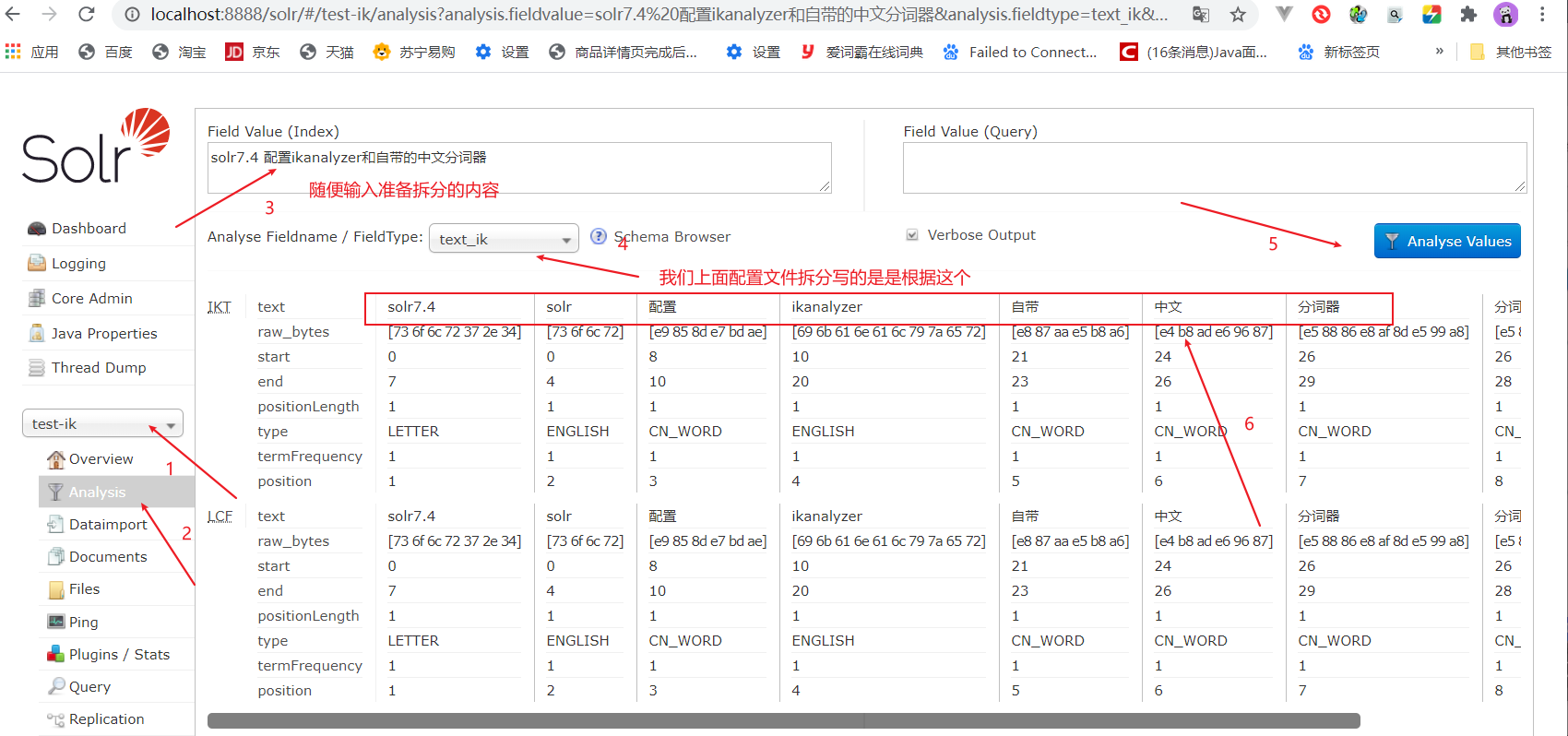Click the IKT tokenizer abbreviation label
The image size is (1568, 736).
click(x=220, y=306)
